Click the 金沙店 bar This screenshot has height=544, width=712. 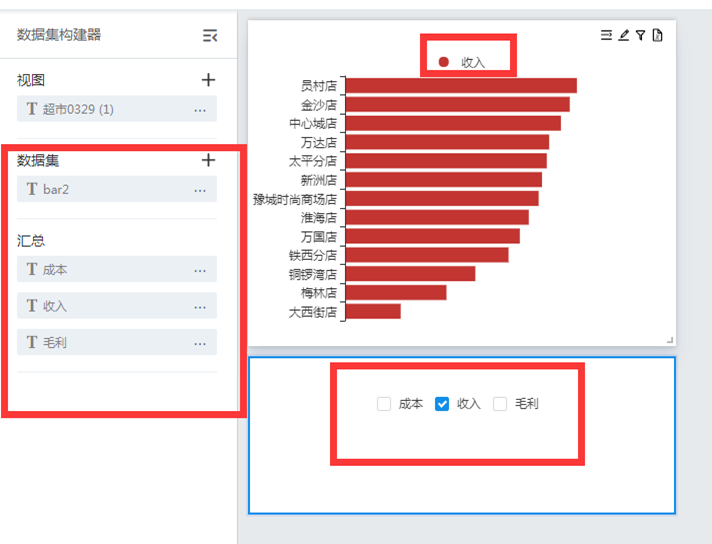click(458, 104)
